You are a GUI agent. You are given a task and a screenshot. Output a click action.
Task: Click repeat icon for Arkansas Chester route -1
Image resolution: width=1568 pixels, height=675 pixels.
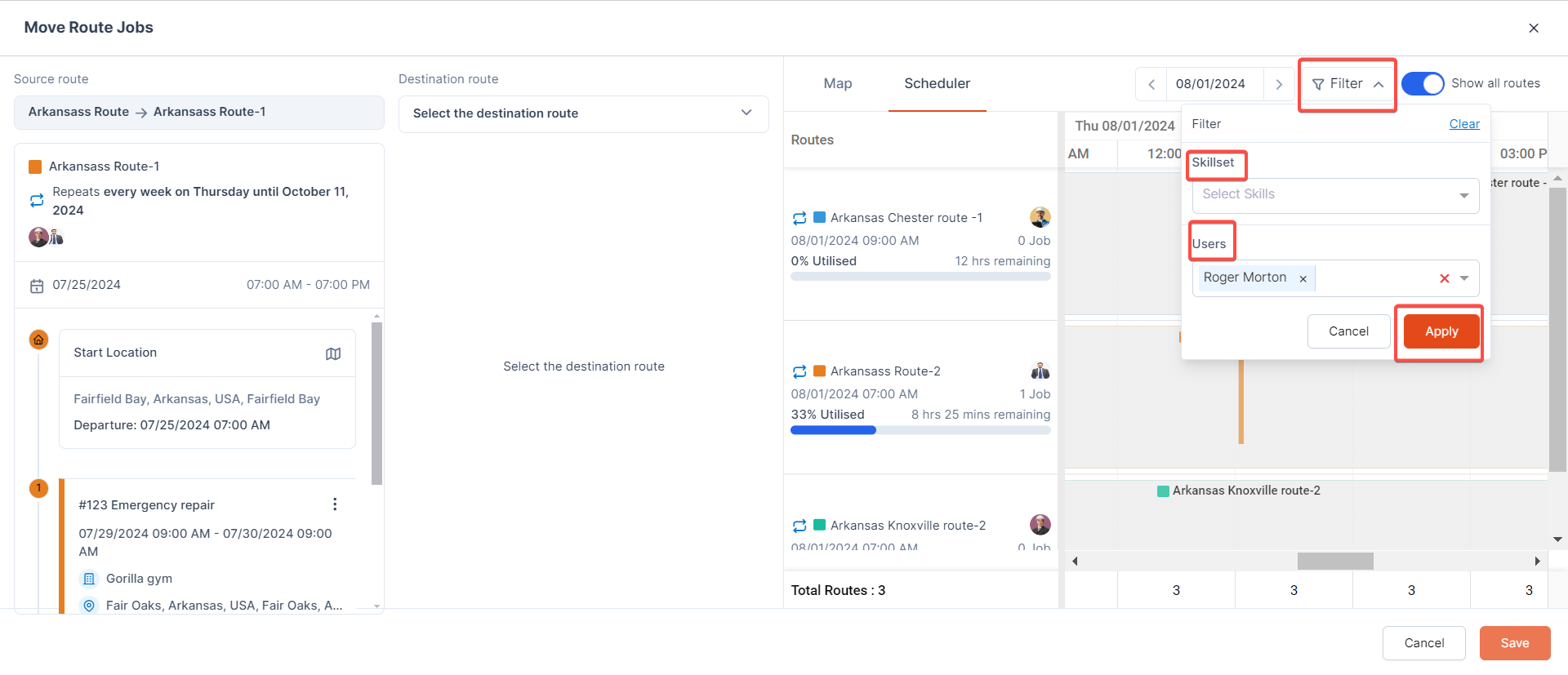[800, 218]
